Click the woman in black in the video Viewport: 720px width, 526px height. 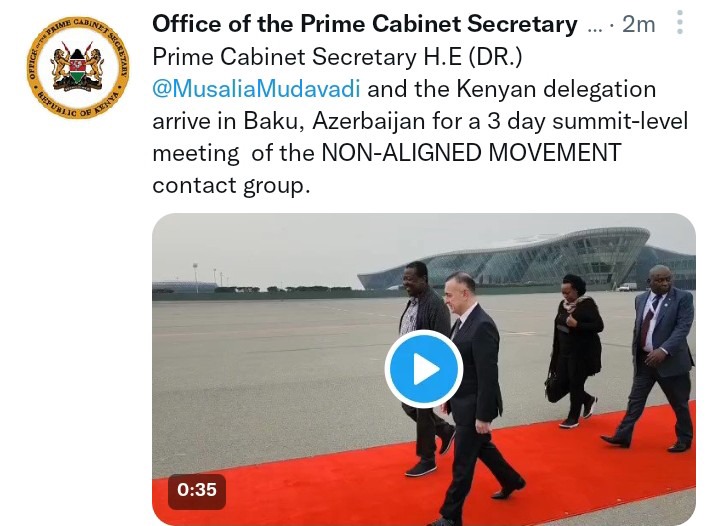pos(575,351)
